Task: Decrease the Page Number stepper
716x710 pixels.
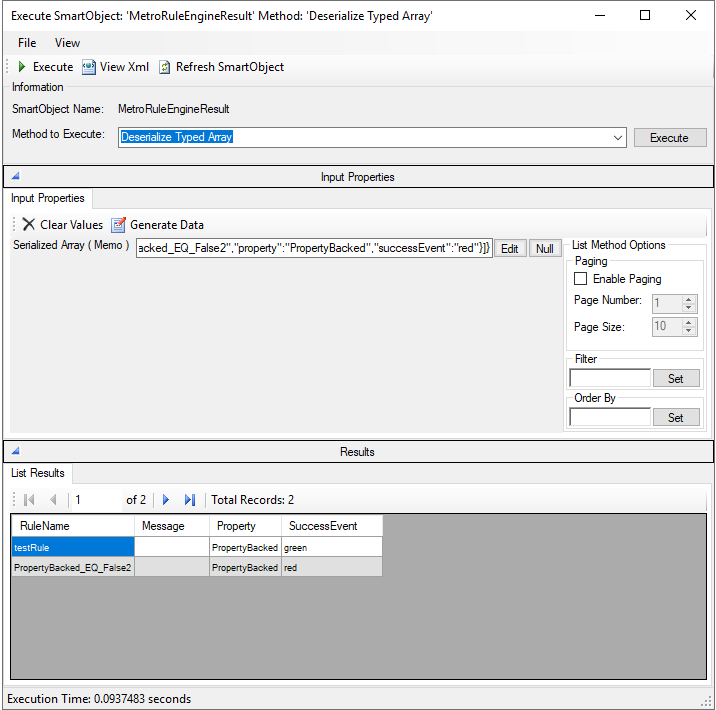Action: (689, 307)
